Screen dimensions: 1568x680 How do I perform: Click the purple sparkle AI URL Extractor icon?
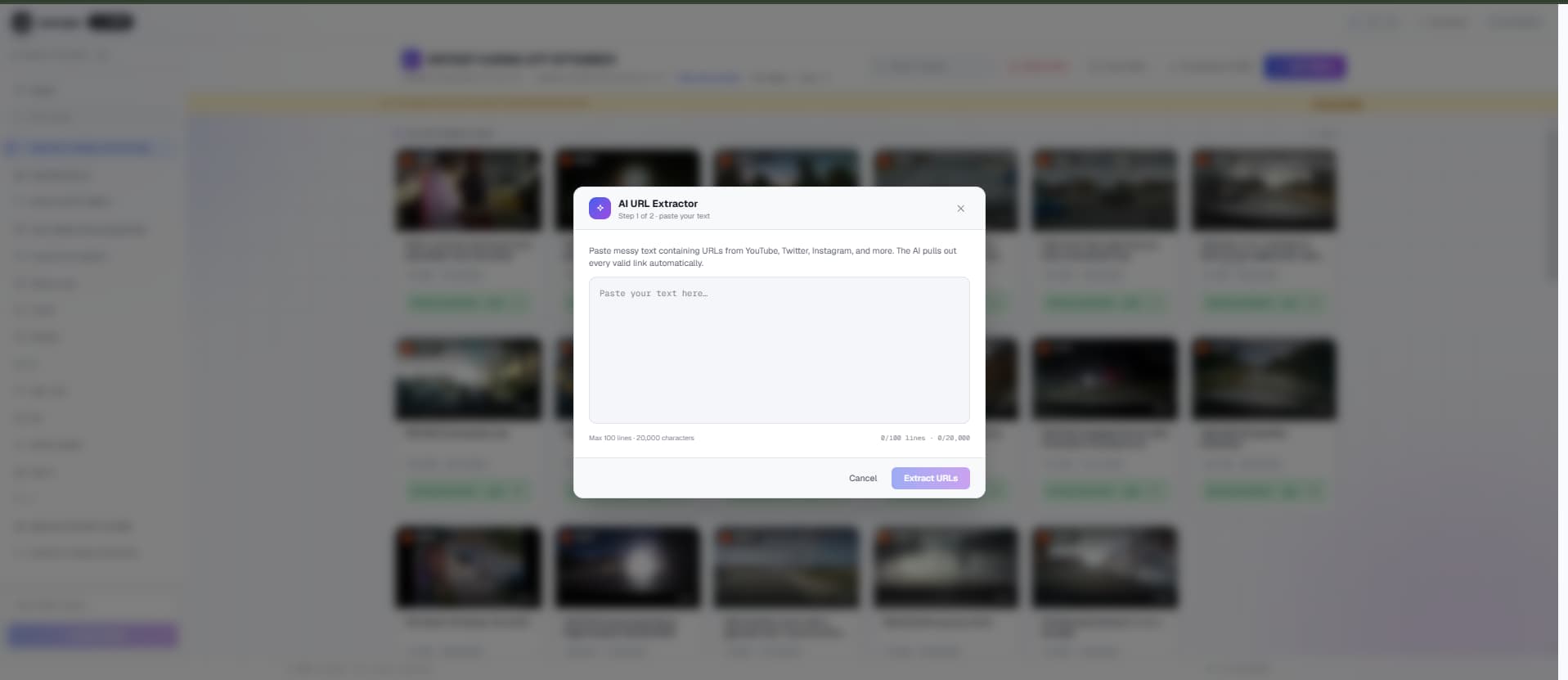pyautogui.click(x=600, y=208)
